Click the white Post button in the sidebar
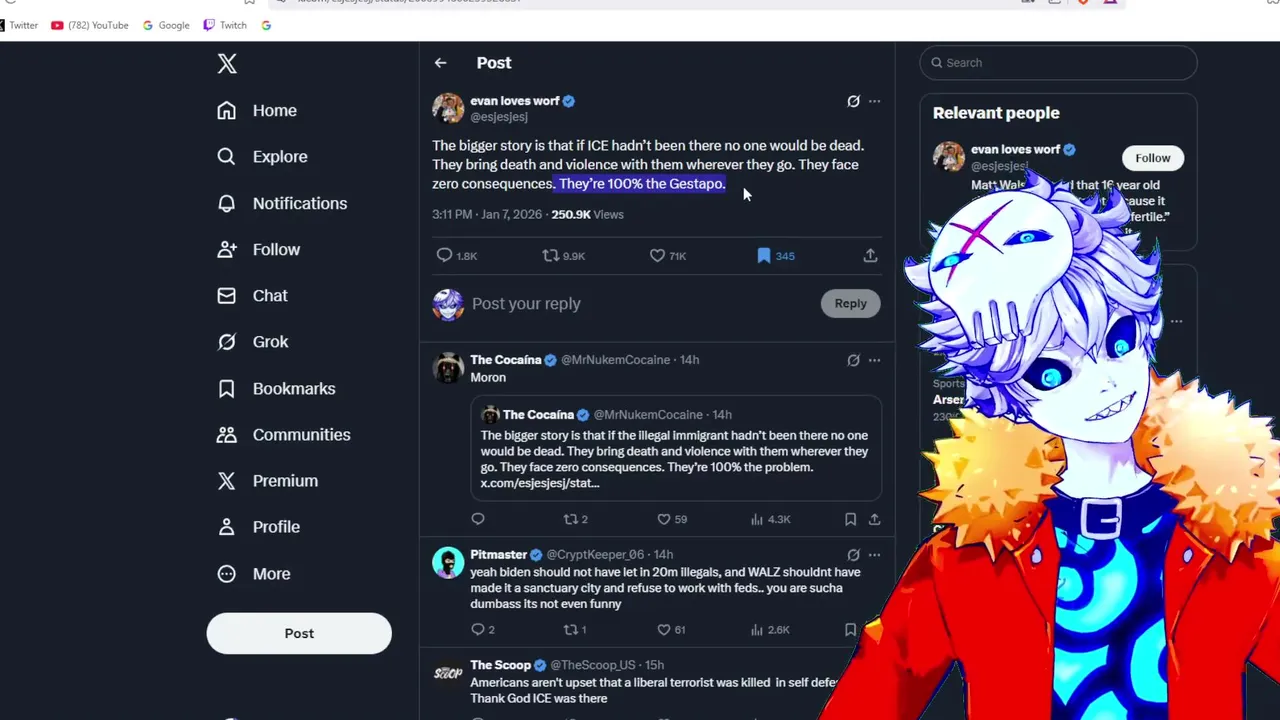Viewport: 1280px width, 720px height. click(x=299, y=633)
